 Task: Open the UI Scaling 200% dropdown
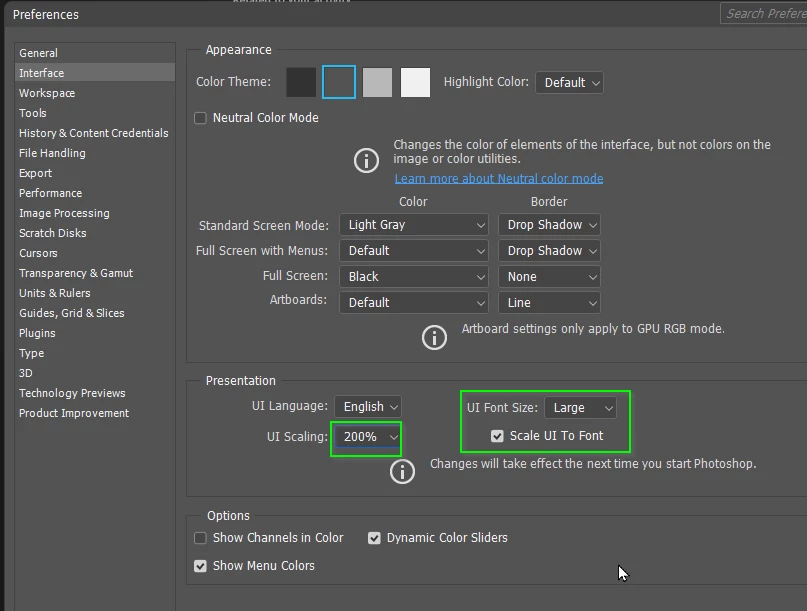[367, 437]
